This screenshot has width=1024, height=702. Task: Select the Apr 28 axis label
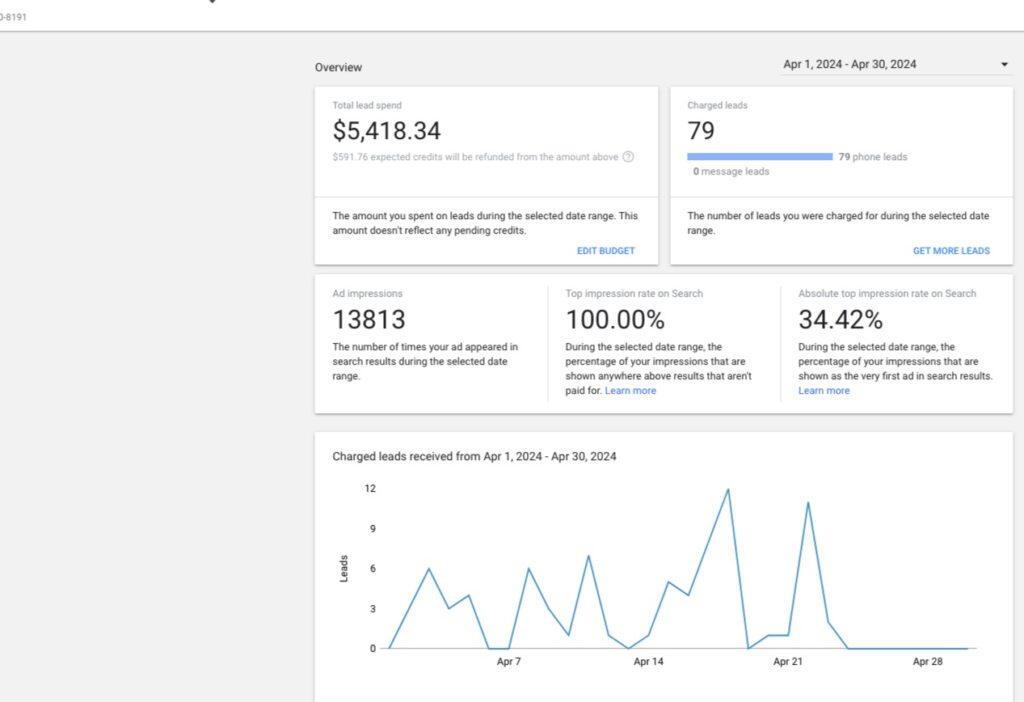point(927,662)
